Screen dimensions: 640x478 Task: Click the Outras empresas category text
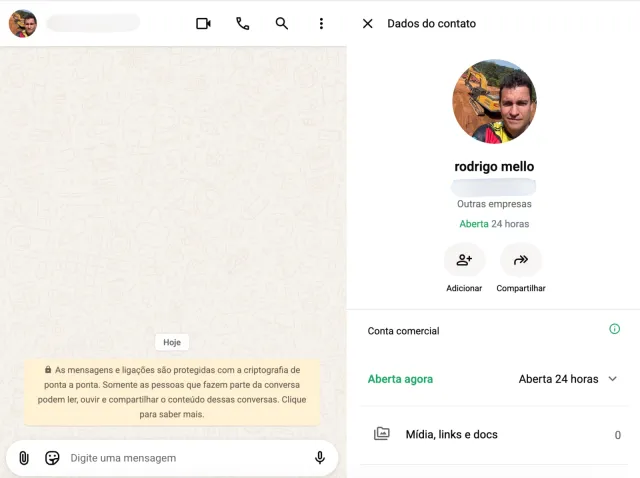click(x=494, y=204)
